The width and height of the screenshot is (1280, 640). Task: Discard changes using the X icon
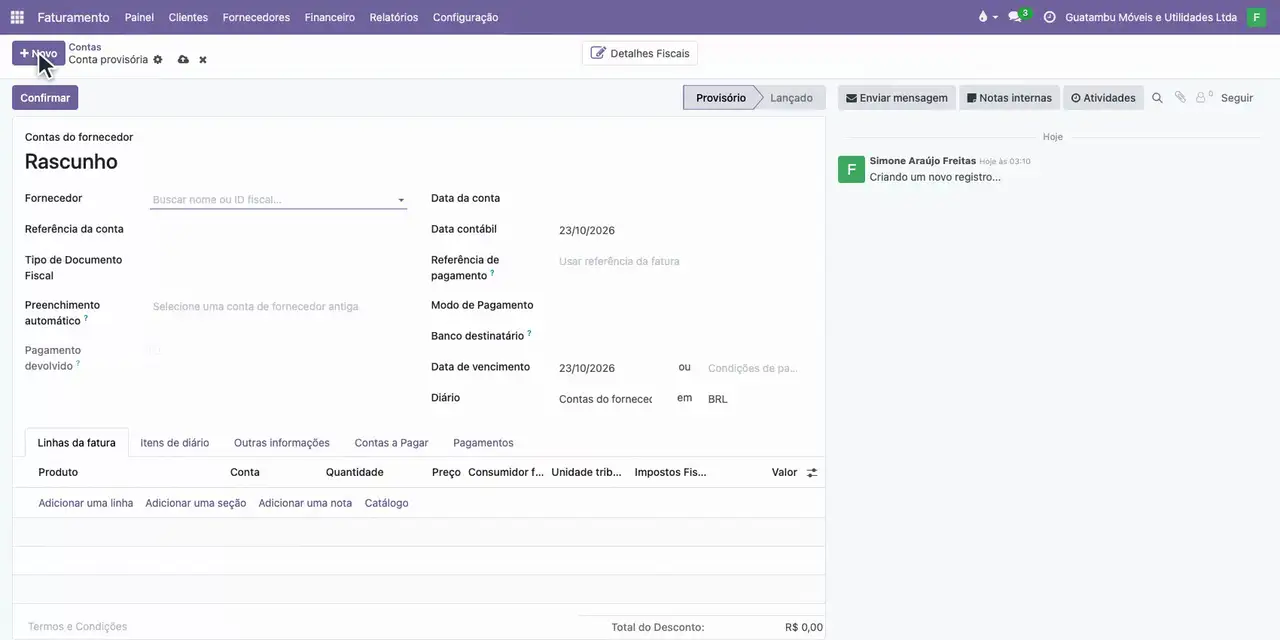pyautogui.click(x=203, y=60)
